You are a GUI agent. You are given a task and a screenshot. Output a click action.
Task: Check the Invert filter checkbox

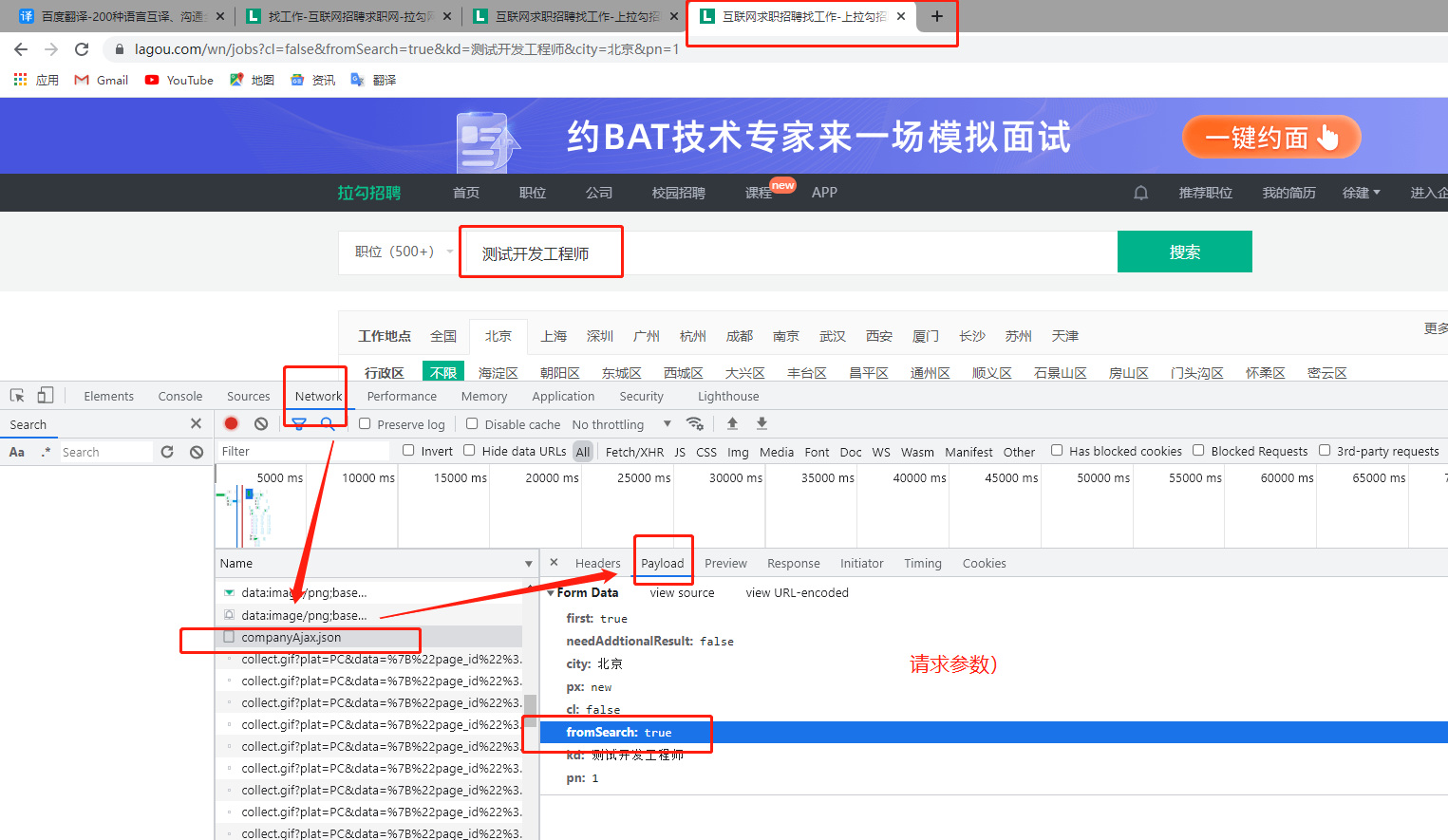(x=408, y=450)
